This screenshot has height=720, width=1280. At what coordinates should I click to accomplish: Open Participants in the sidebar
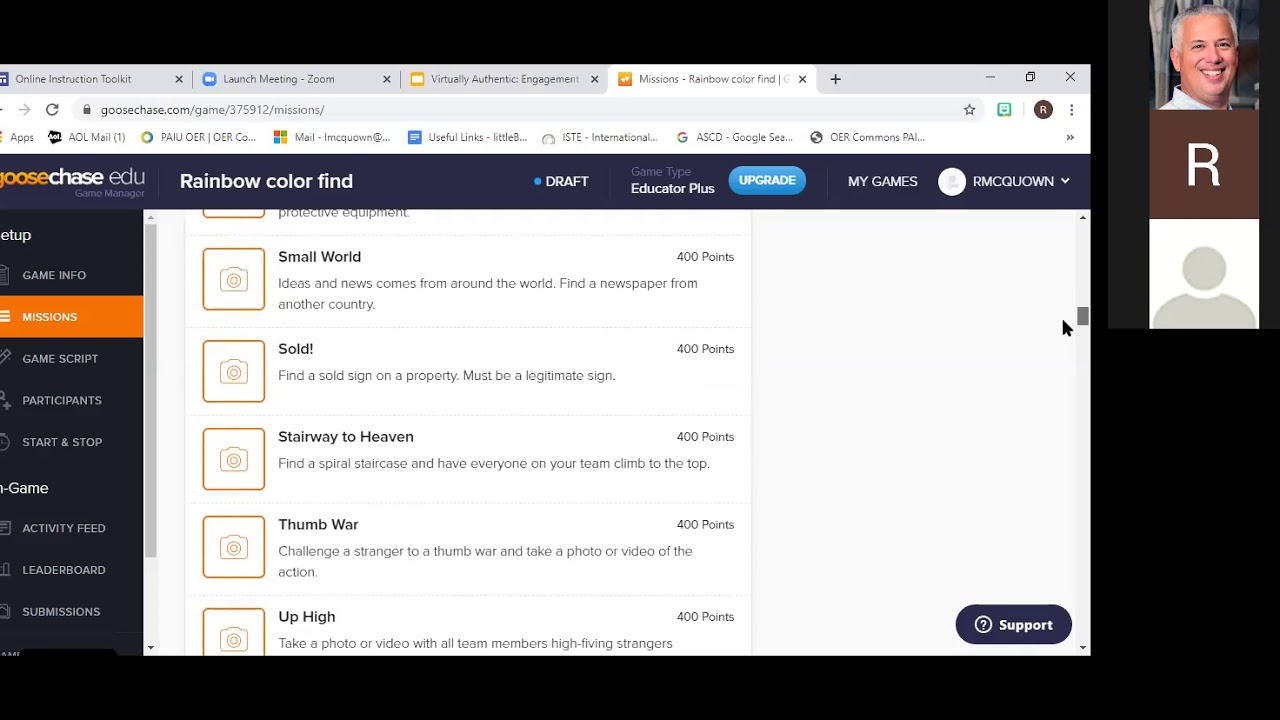[62, 400]
